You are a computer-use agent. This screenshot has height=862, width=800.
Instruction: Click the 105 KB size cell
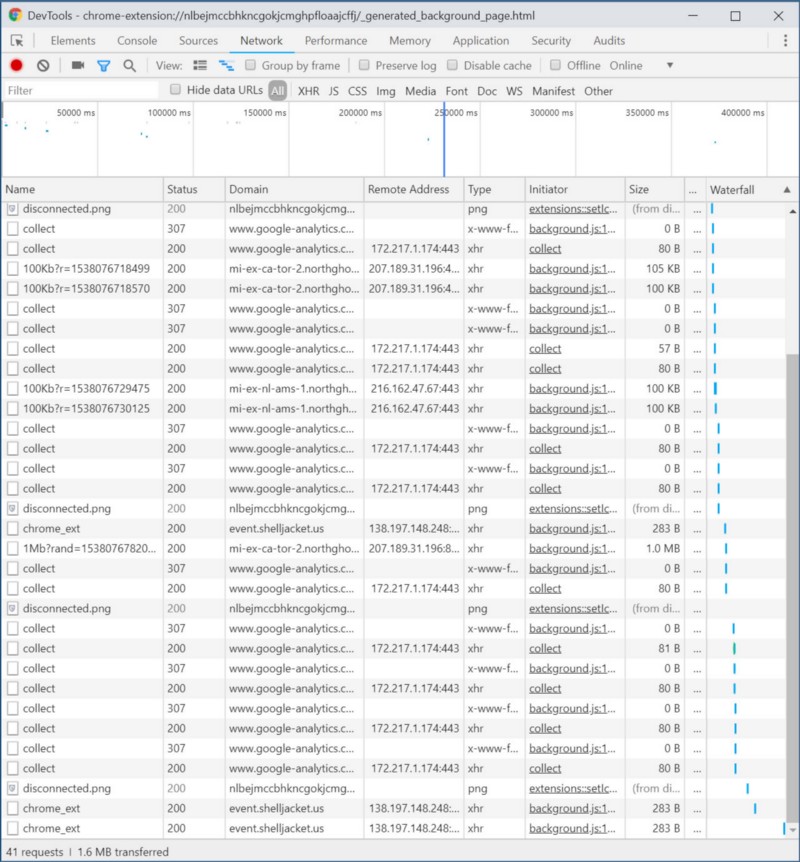(x=654, y=269)
